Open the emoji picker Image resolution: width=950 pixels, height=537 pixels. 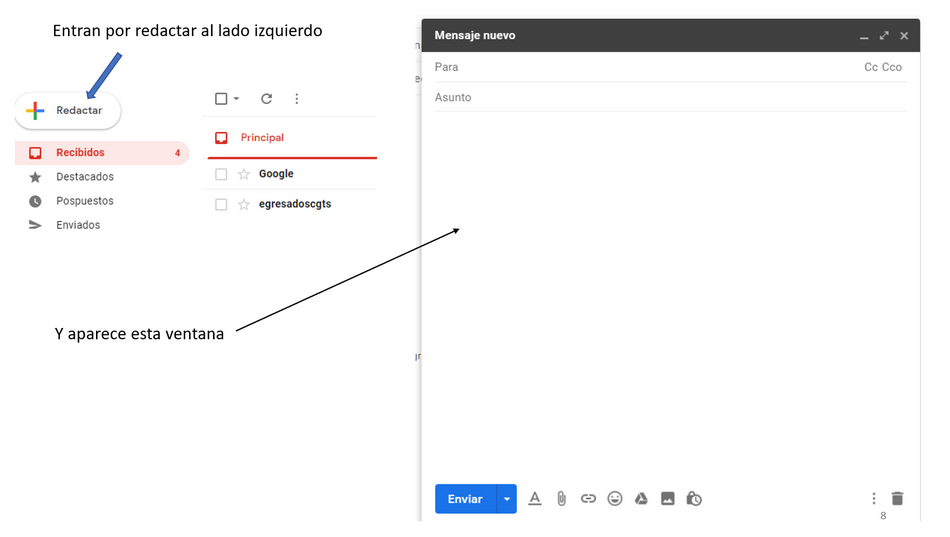(x=615, y=499)
